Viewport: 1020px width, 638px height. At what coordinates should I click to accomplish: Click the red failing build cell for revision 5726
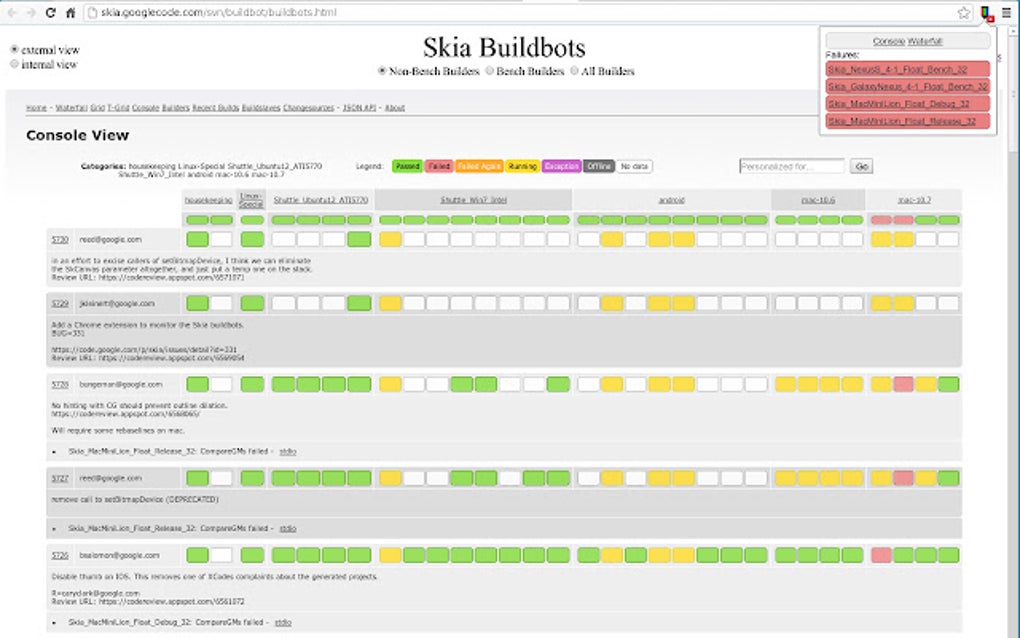click(x=882, y=557)
